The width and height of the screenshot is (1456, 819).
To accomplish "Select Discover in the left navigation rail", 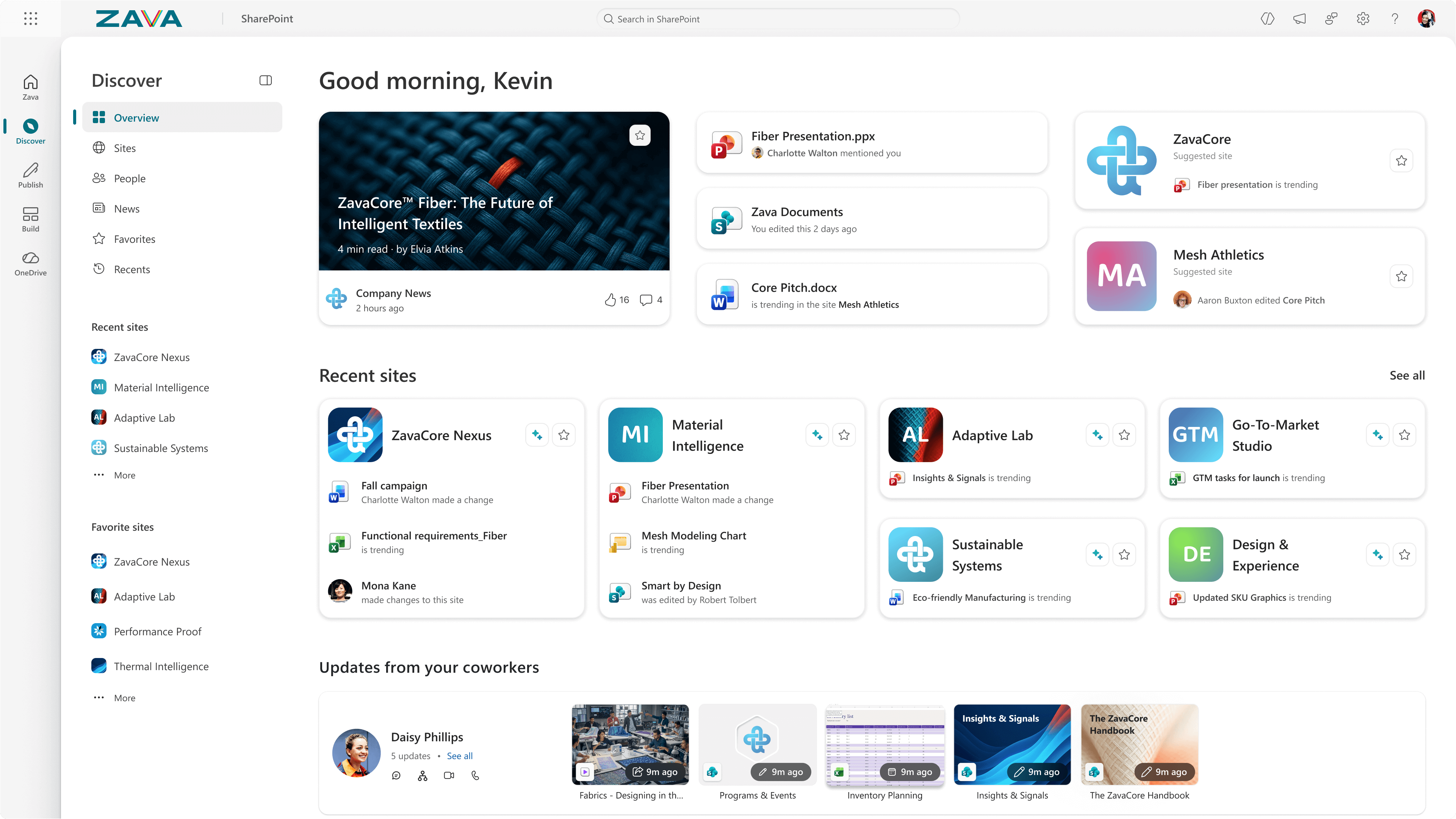I will (31, 130).
